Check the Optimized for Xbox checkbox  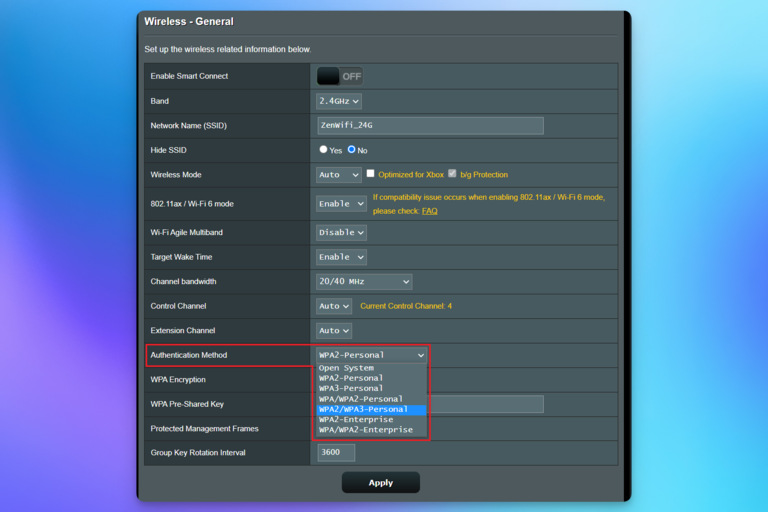(371, 173)
